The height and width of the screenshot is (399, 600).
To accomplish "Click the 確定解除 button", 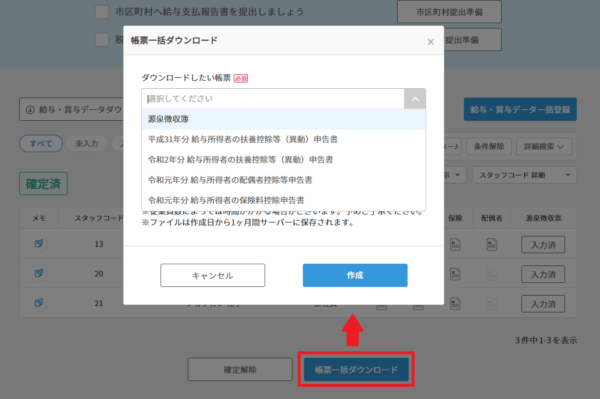I will (x=240, y=370).
